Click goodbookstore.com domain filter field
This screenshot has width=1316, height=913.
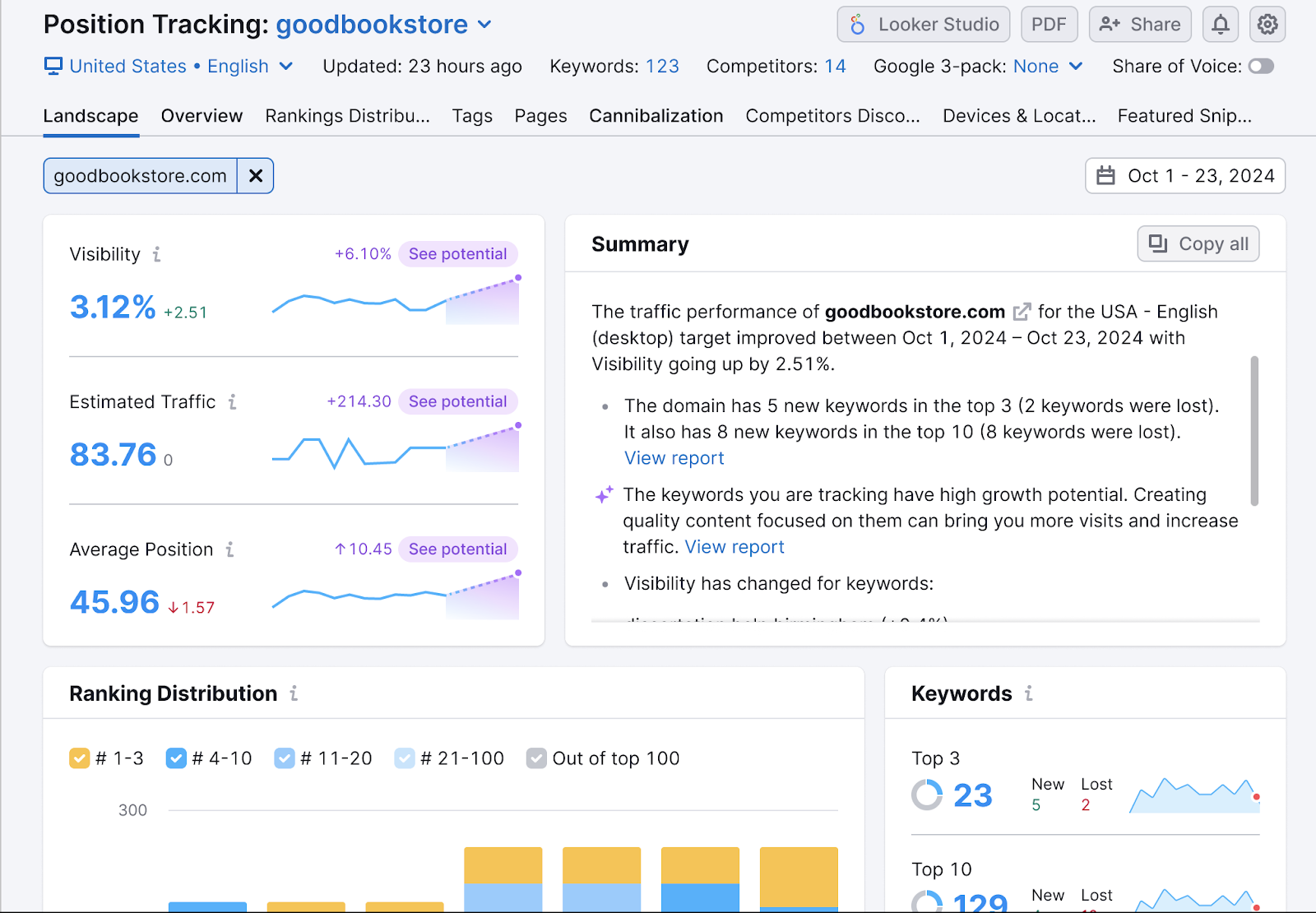(x=140, y=176)
